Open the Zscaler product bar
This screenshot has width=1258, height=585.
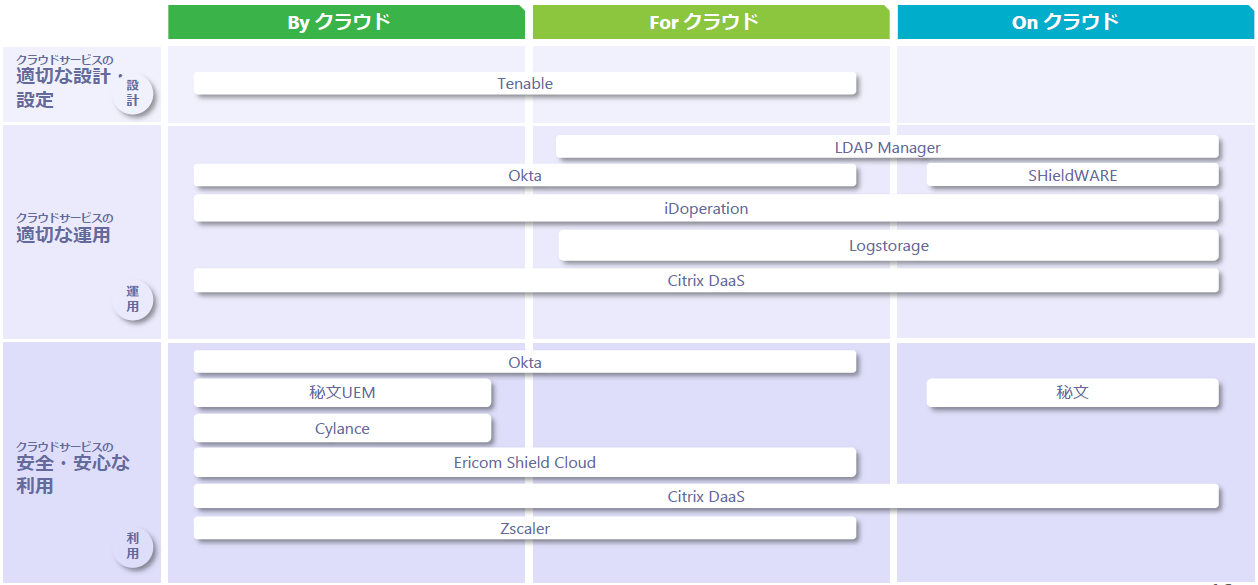[x=525, y=528]
